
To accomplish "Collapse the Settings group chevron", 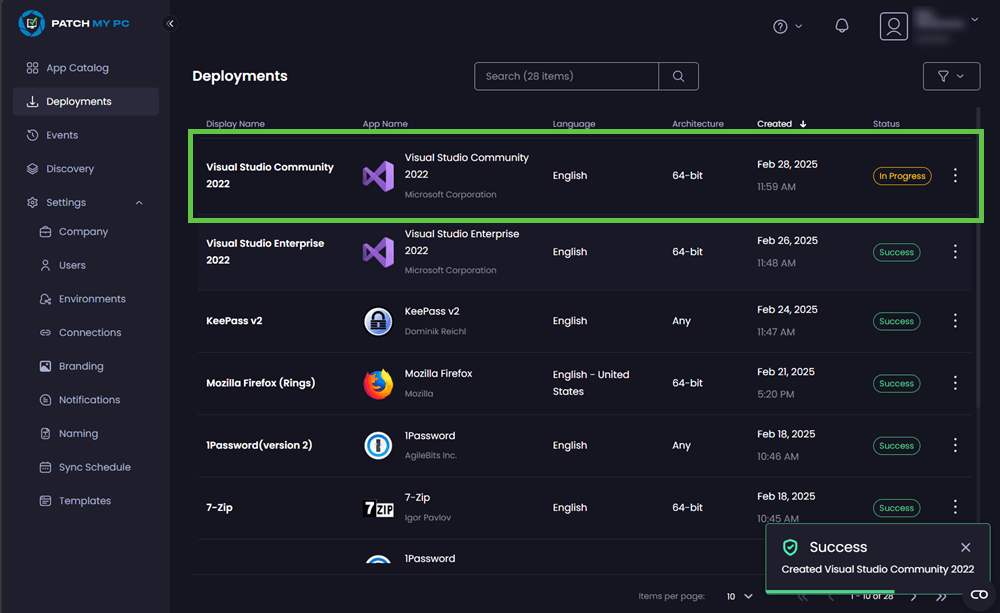I will coord(139,203).
